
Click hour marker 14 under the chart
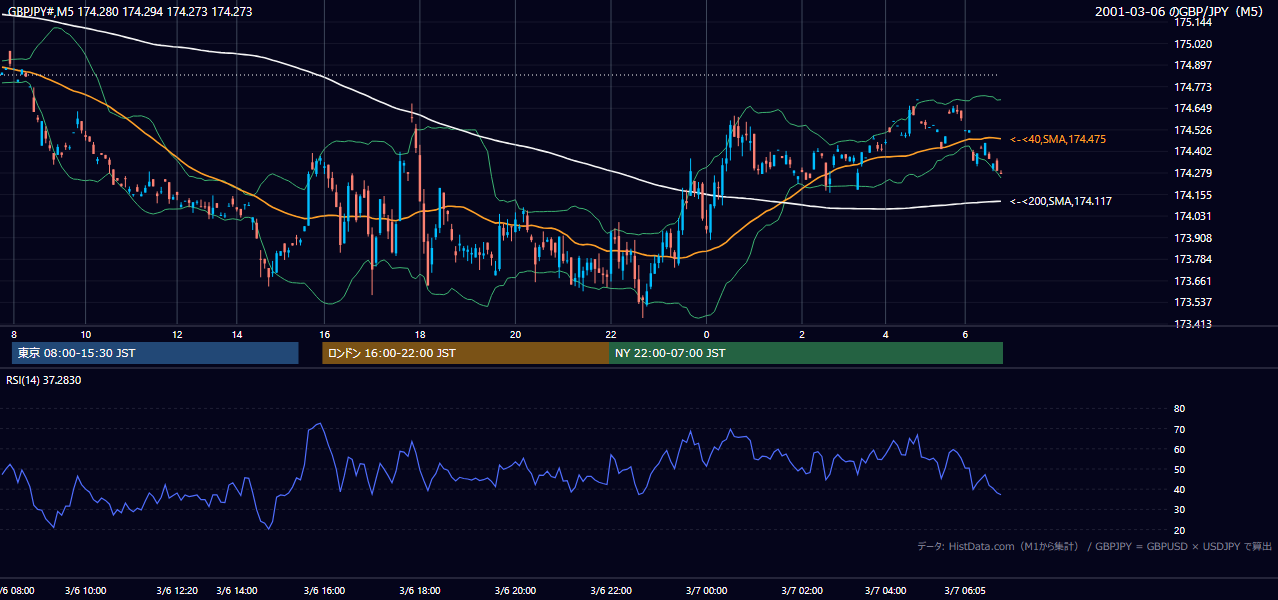238,333
